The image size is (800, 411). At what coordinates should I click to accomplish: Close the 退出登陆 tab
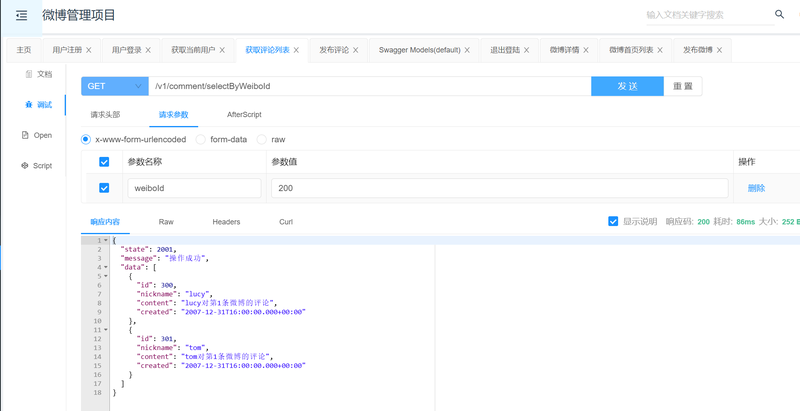click(527, 50)
